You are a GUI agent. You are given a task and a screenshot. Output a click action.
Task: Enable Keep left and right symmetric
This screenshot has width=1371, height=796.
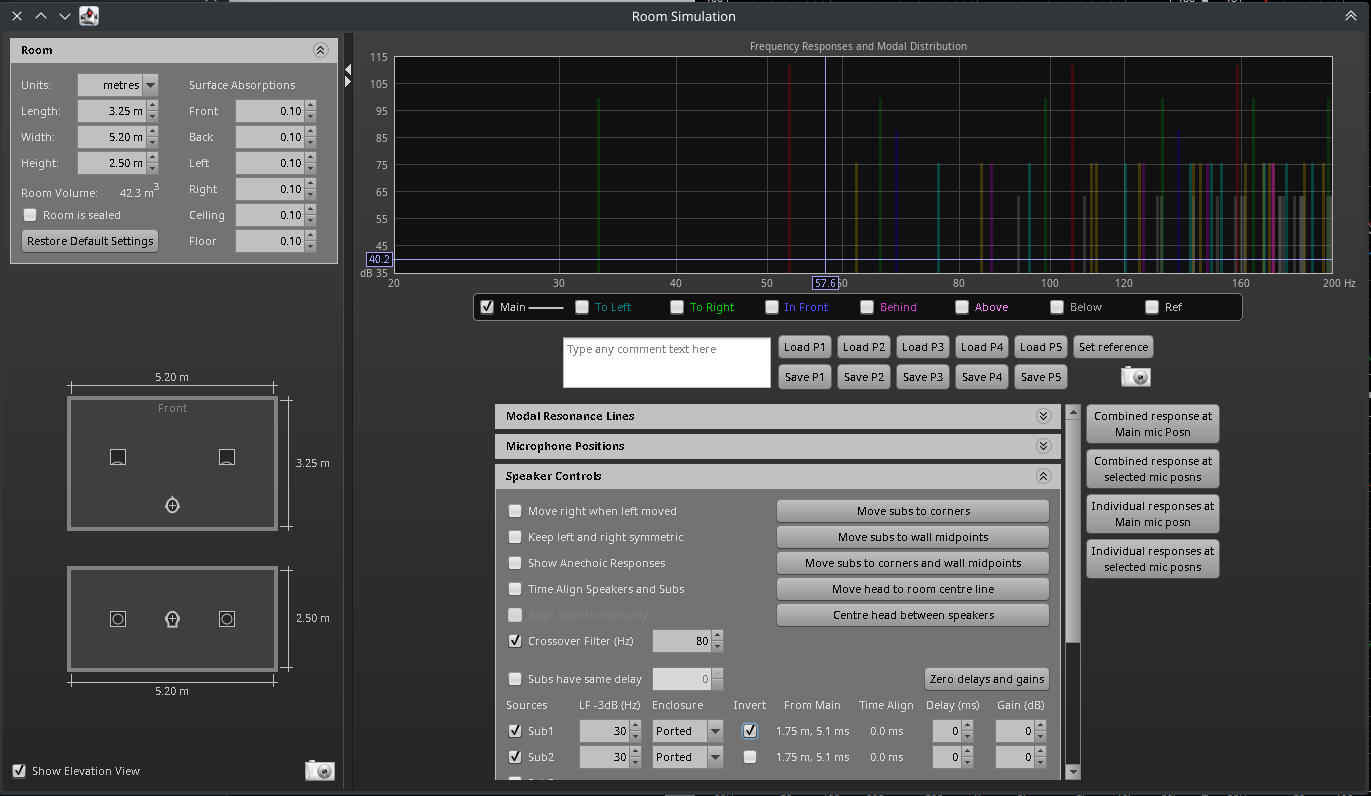515,537
